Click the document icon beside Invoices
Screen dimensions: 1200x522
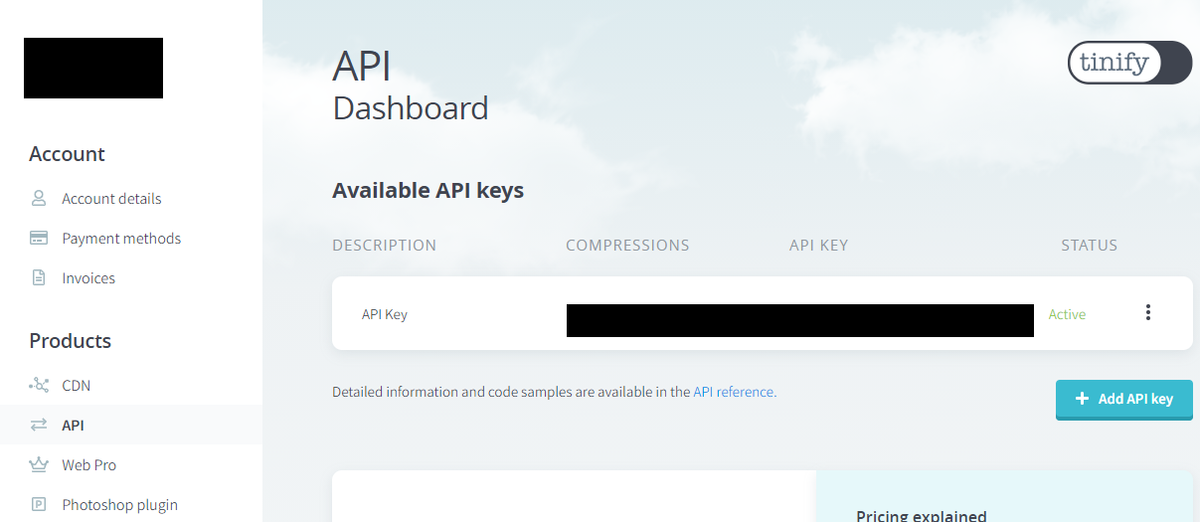[x=39, y=278]
